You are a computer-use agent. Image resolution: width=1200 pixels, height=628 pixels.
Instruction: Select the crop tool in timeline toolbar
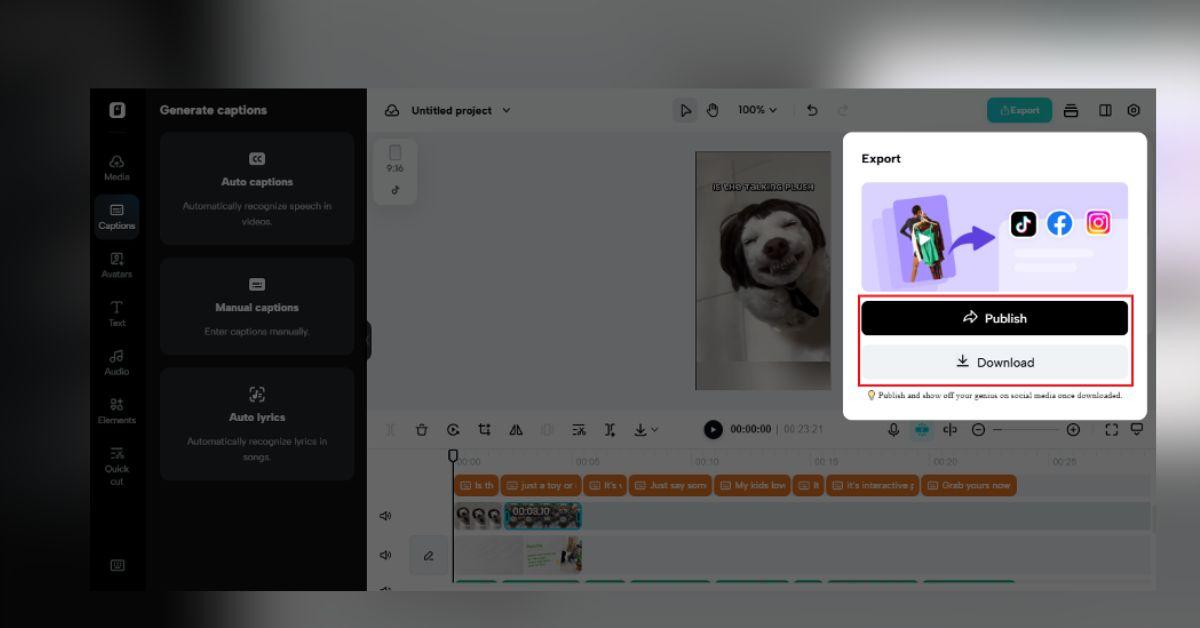pos(485,430)
